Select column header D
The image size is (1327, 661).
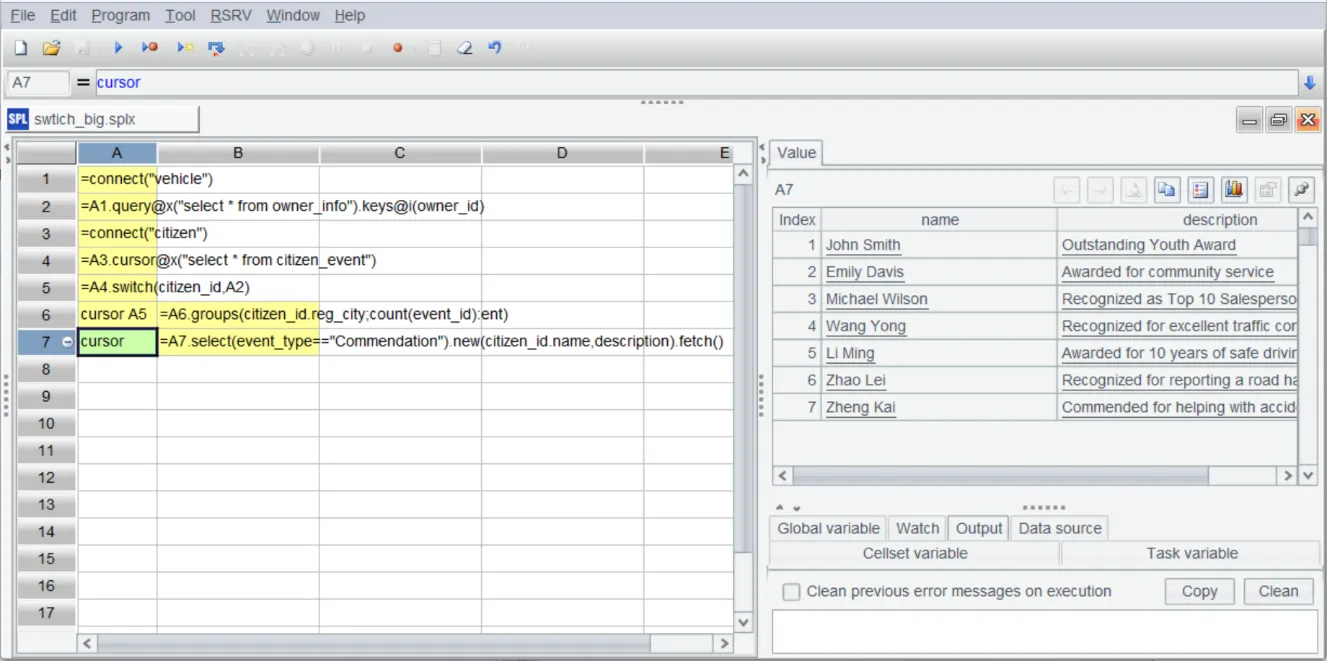(x=562, y=153)
